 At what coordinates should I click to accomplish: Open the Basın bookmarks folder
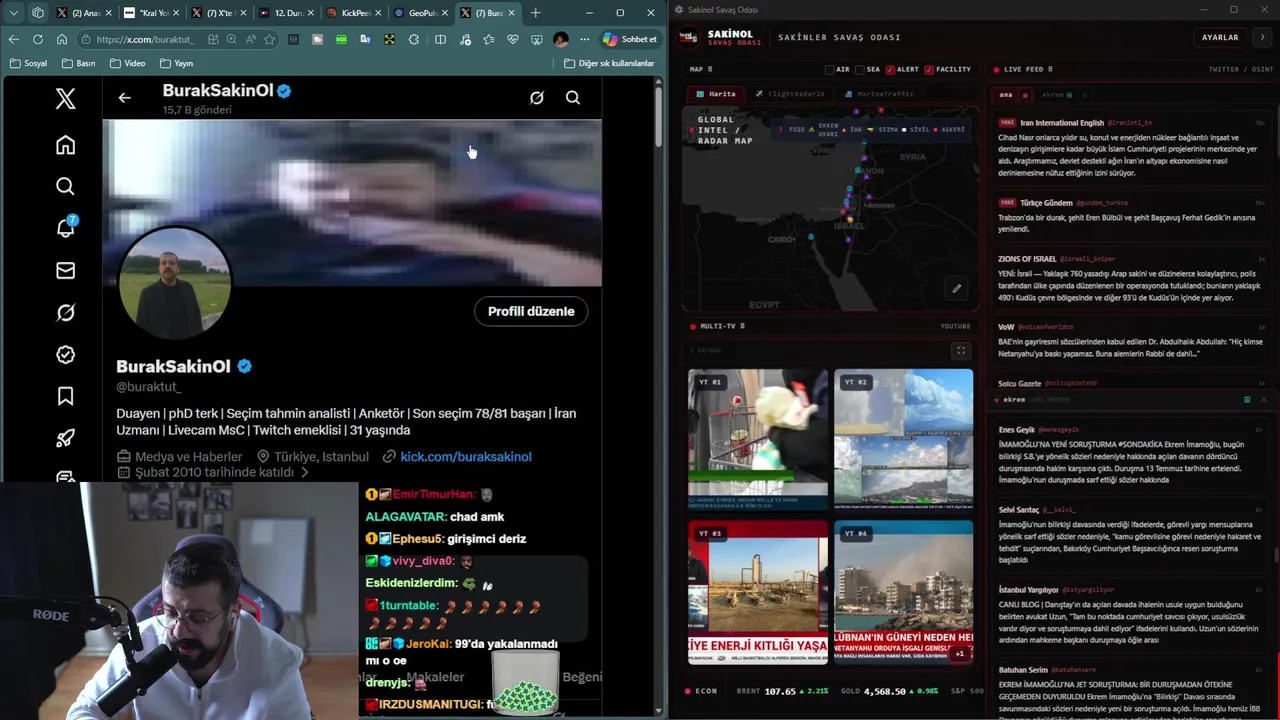point(78,63)
